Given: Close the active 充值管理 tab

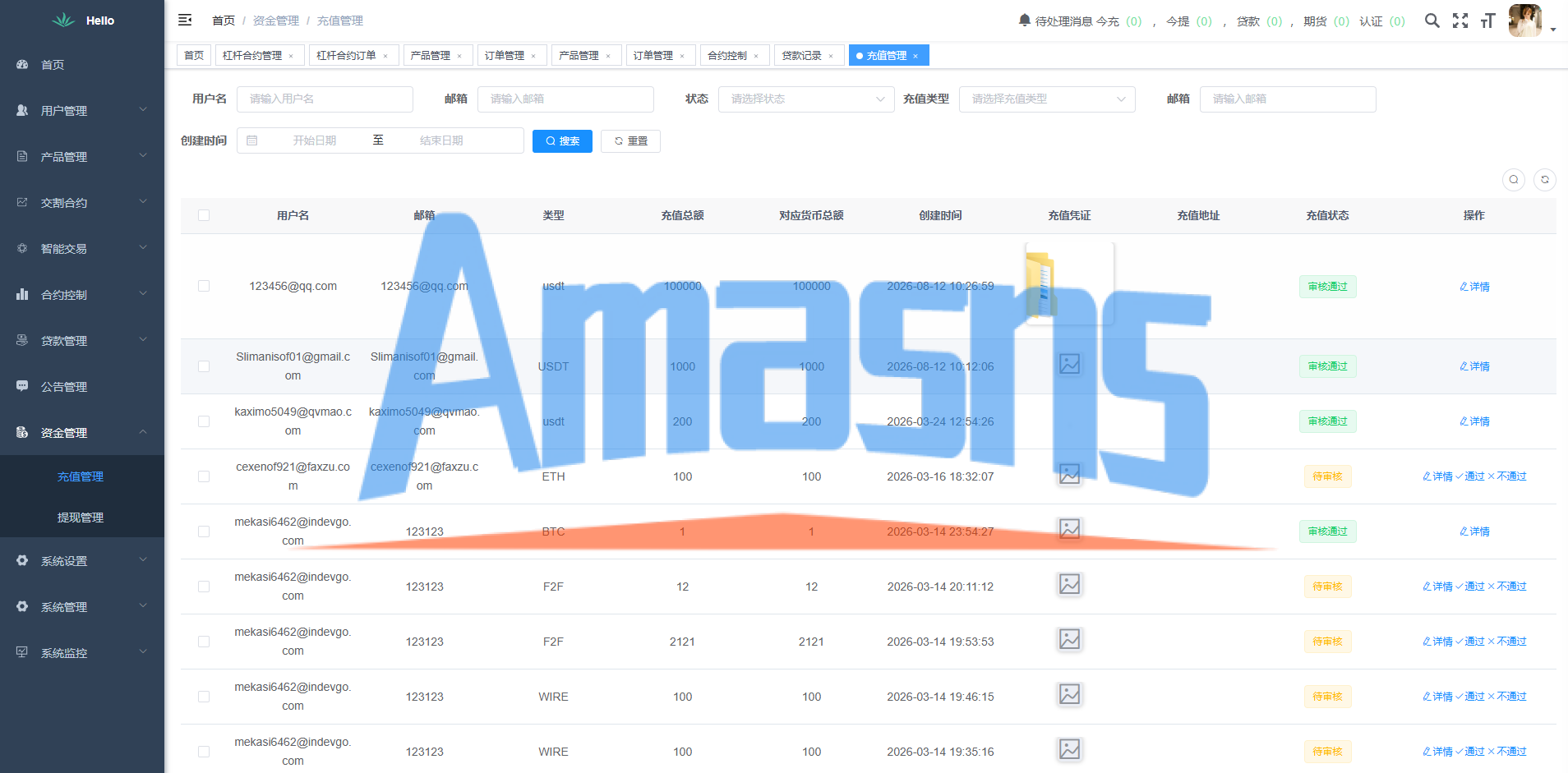Looking at the screenshot, I should (x=915, y=56).
